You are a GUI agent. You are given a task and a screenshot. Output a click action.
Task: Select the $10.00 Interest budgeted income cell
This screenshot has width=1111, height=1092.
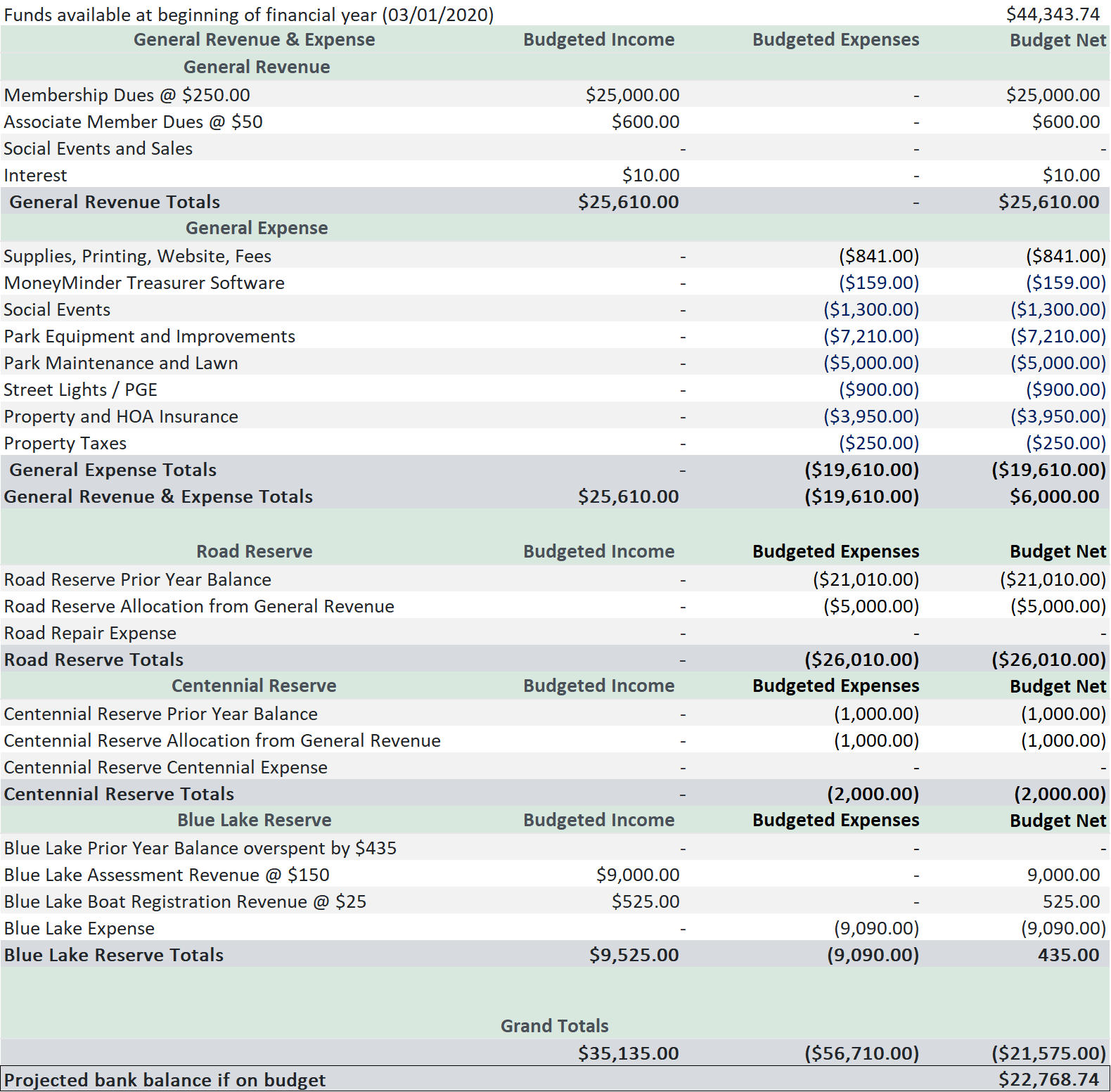650,175
